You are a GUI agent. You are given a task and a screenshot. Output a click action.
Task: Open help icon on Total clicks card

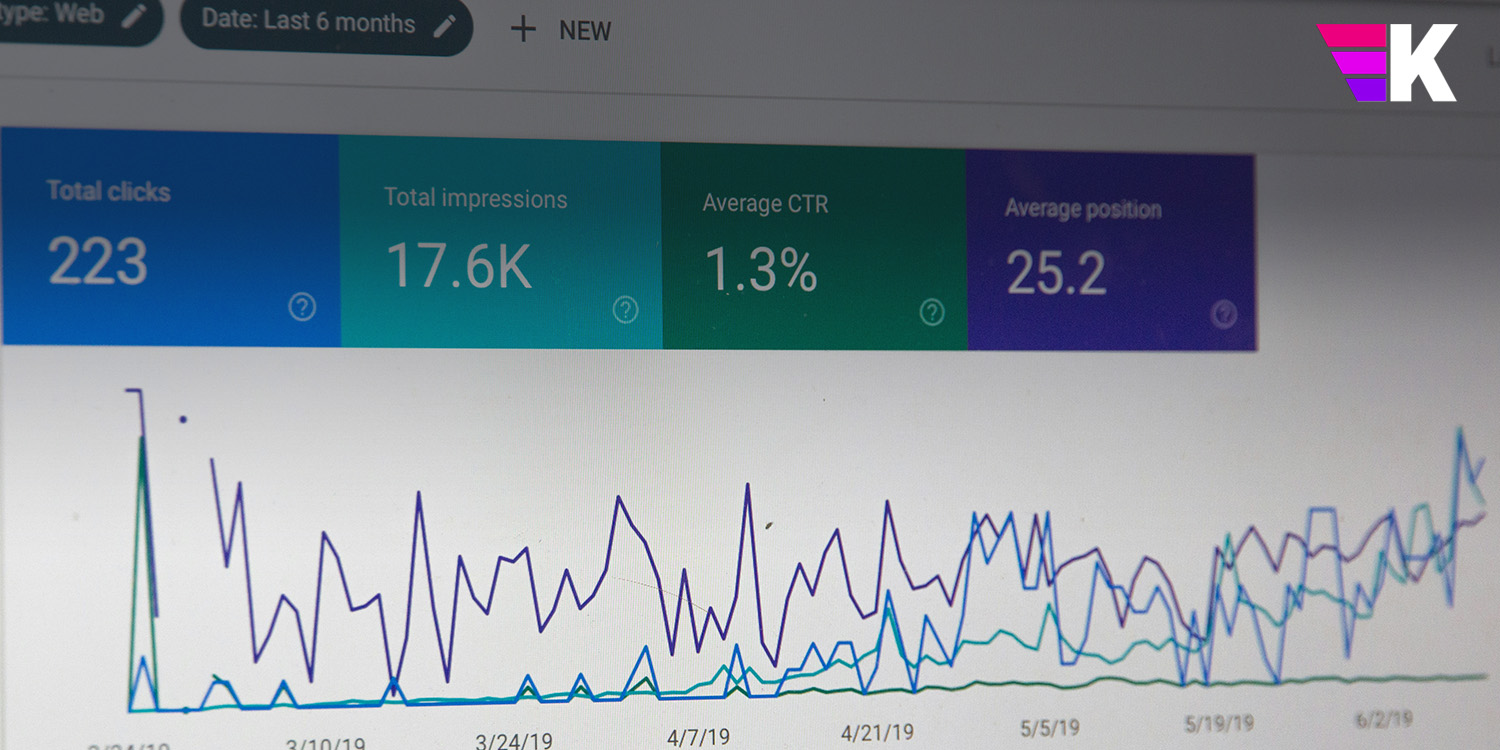click(x=302, y=307)
